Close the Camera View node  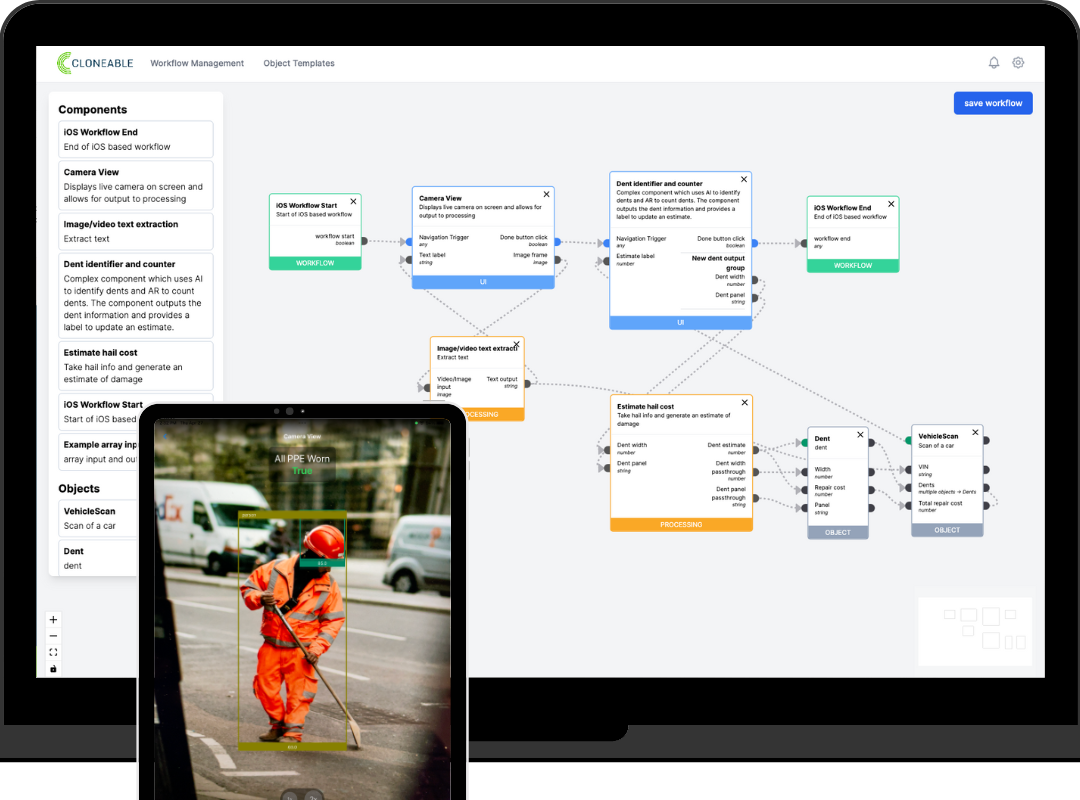[546, 195]
